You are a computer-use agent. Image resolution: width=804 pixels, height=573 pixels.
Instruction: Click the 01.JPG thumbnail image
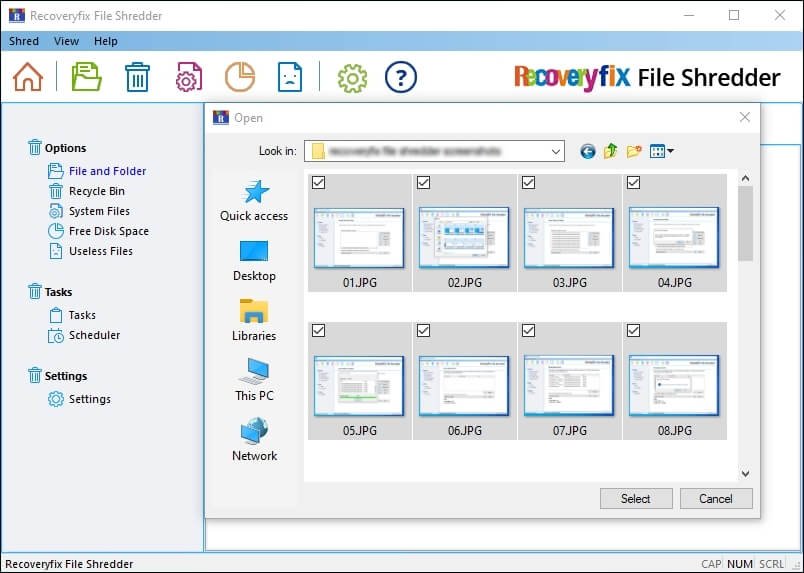359,238
